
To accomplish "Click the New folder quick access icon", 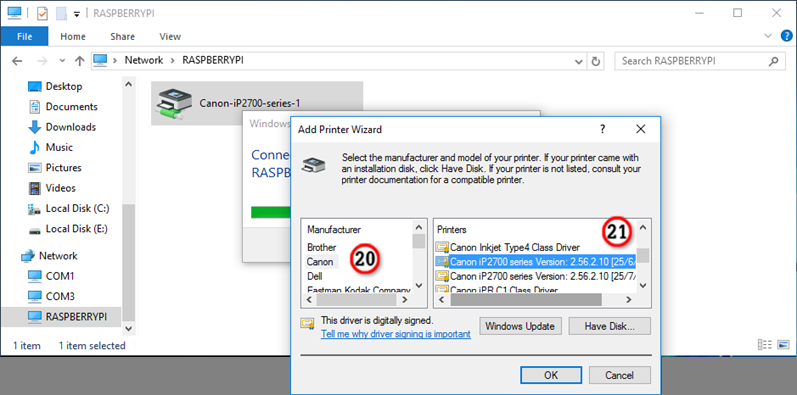I will pyautogui.click(x=62, y=14).
